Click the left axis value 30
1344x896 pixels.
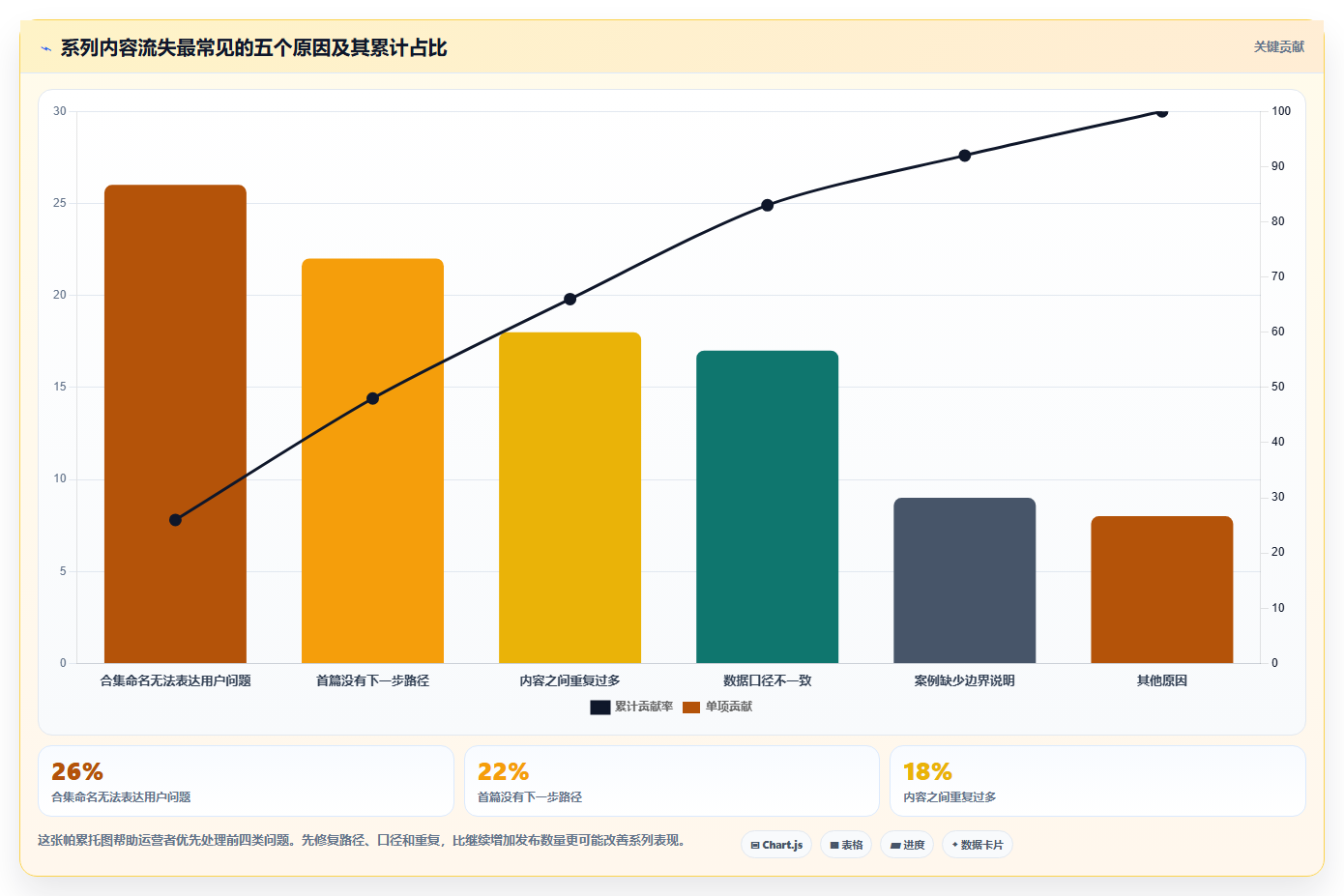click(60, 111)
